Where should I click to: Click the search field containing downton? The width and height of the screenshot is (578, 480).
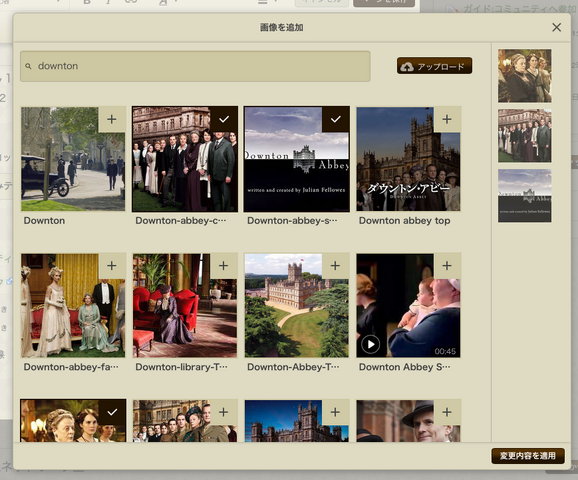(x=195, y=66)
